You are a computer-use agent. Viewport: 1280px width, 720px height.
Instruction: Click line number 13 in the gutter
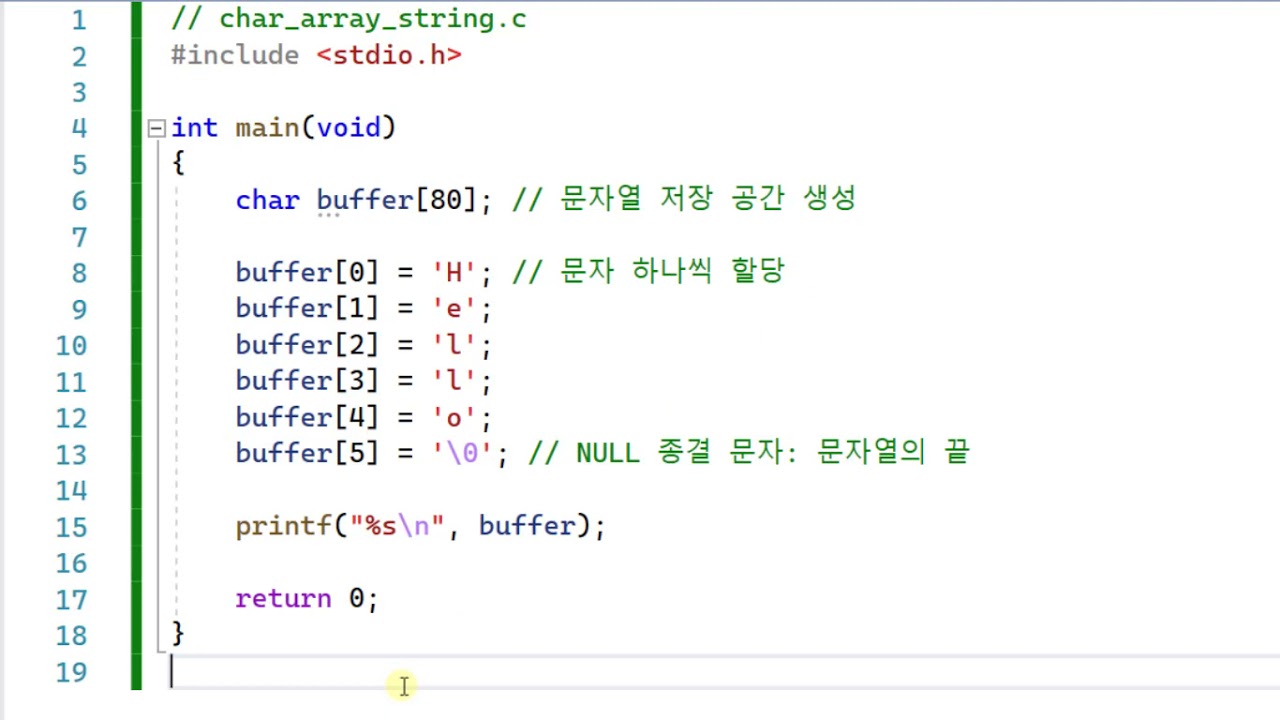(x=71, y=454)
